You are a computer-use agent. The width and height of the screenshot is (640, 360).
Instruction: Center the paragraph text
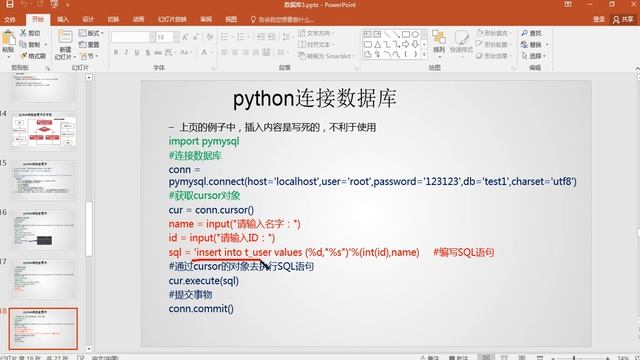(x=235, y=52)
